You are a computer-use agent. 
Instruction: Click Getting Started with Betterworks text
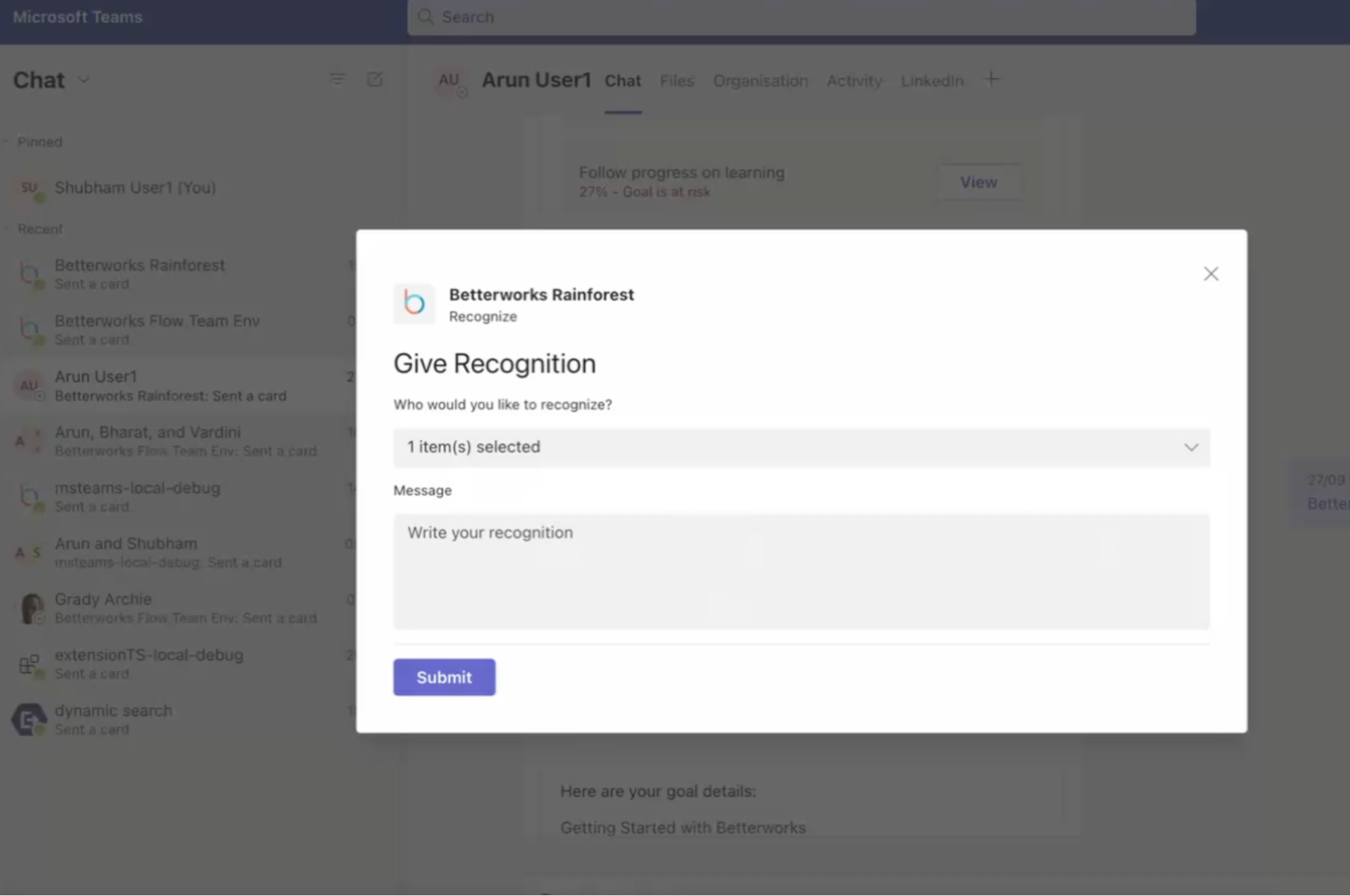point(683,827)
